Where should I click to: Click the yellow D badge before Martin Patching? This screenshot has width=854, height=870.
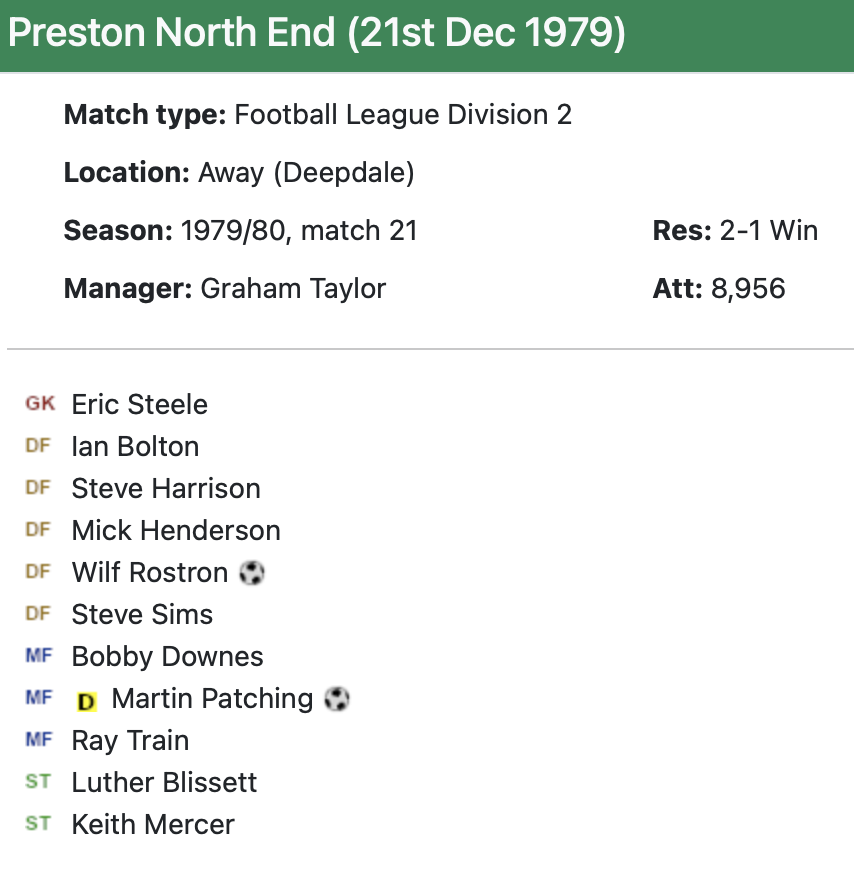[x=87, y=701]
